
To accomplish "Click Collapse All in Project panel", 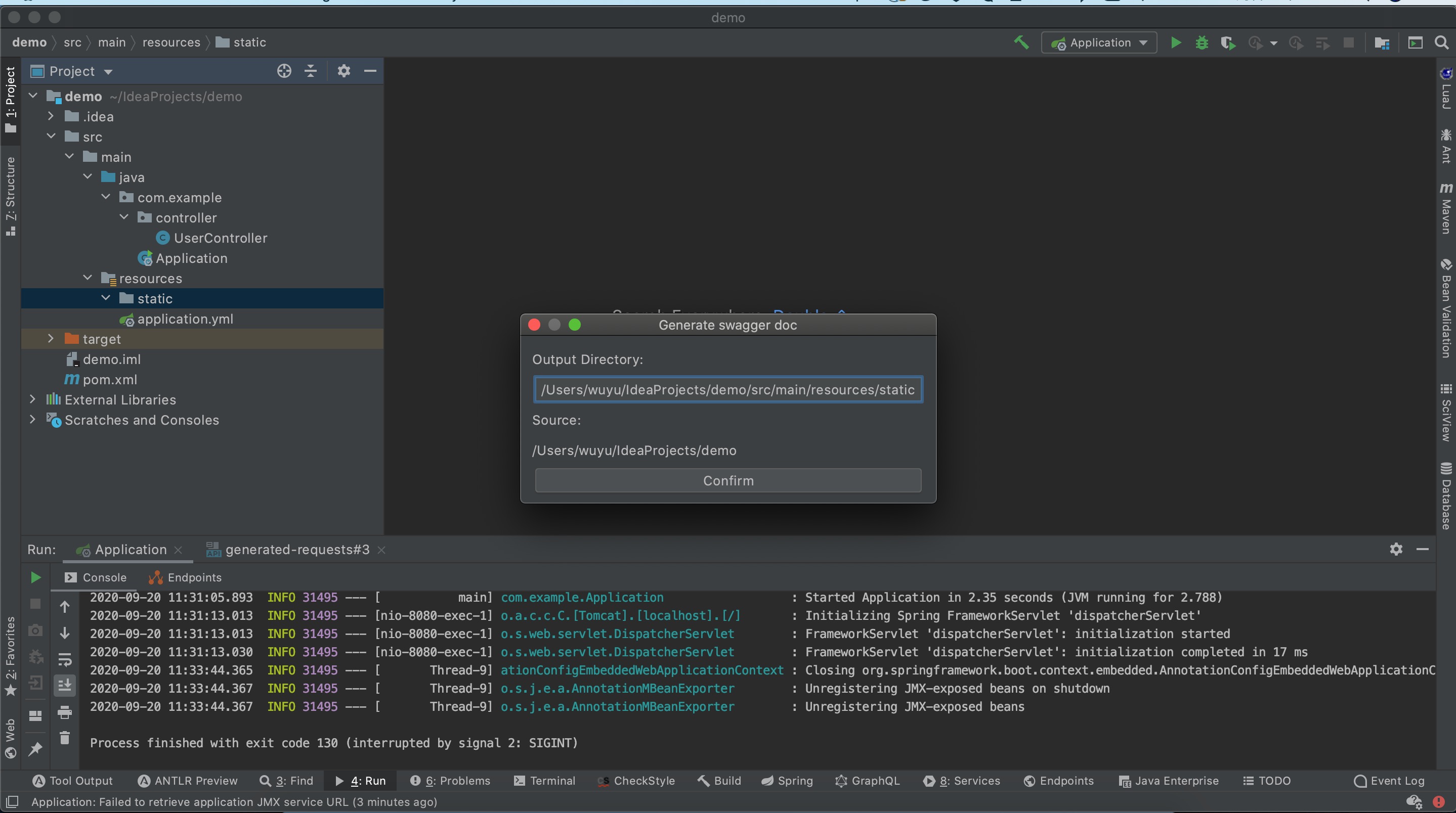I will click(310, 71).
